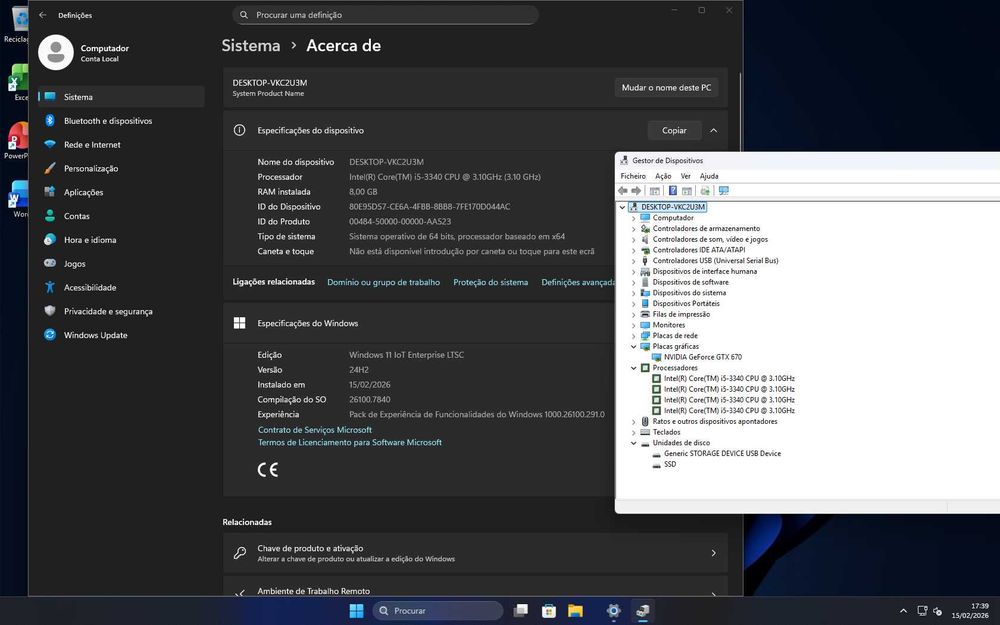
Task: Open the Ação menu in Device Manager
Action: [x=663, y=176]
